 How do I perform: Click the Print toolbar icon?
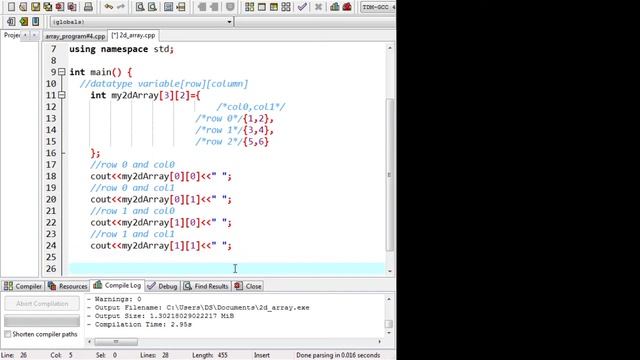[88, 7]
